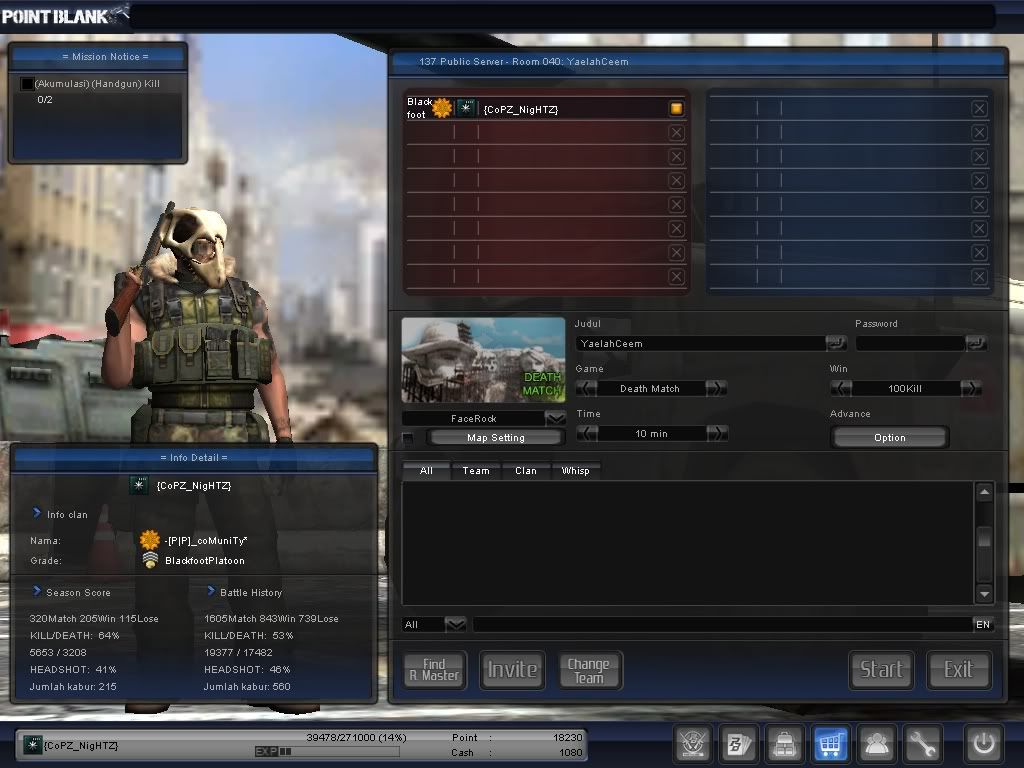The image size is (1024, 768).
Task: Switch to the Whisp chat tab
Action: tap(575, 470)
